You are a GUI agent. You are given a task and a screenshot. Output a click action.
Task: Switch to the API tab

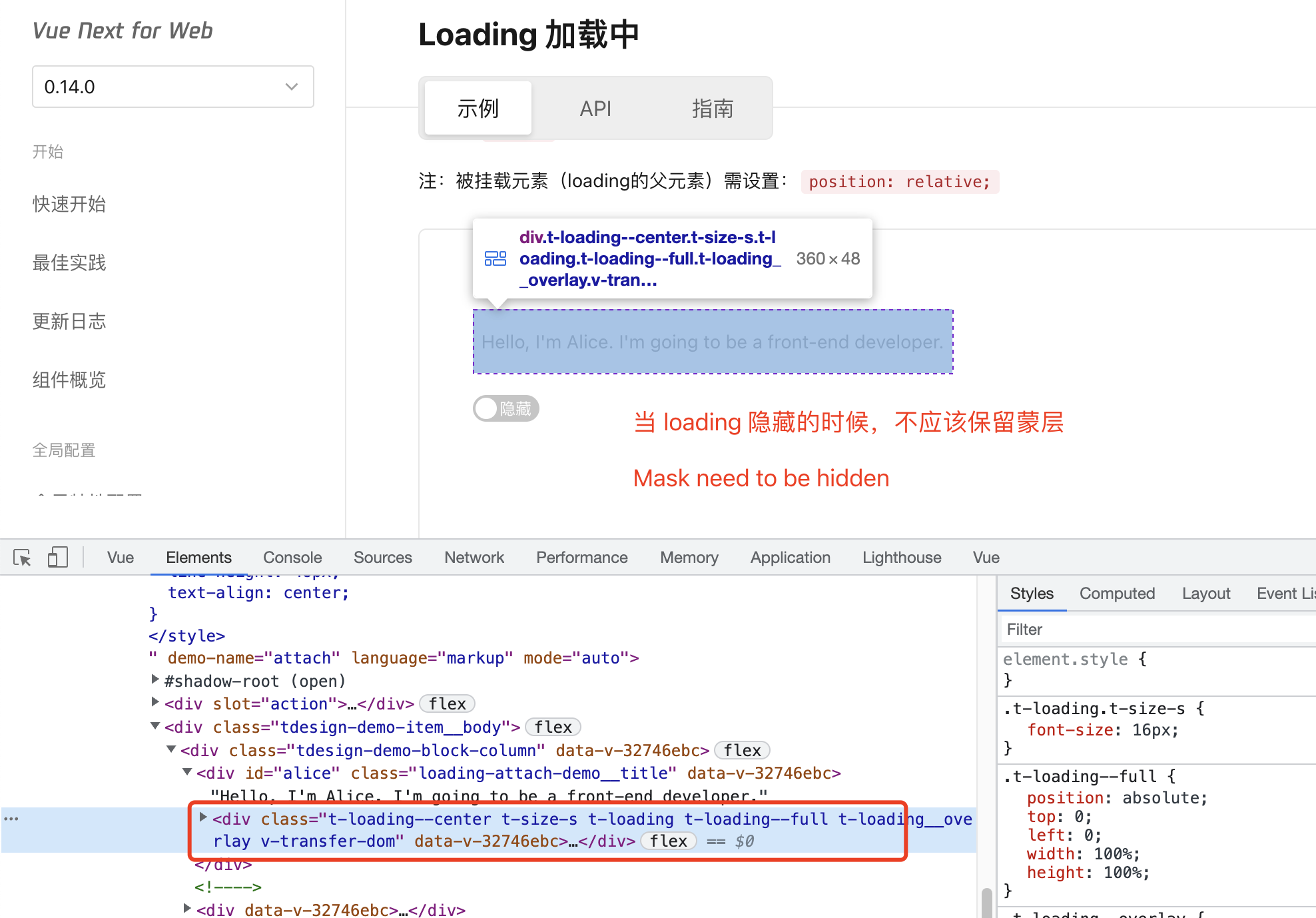coord(595,108)
